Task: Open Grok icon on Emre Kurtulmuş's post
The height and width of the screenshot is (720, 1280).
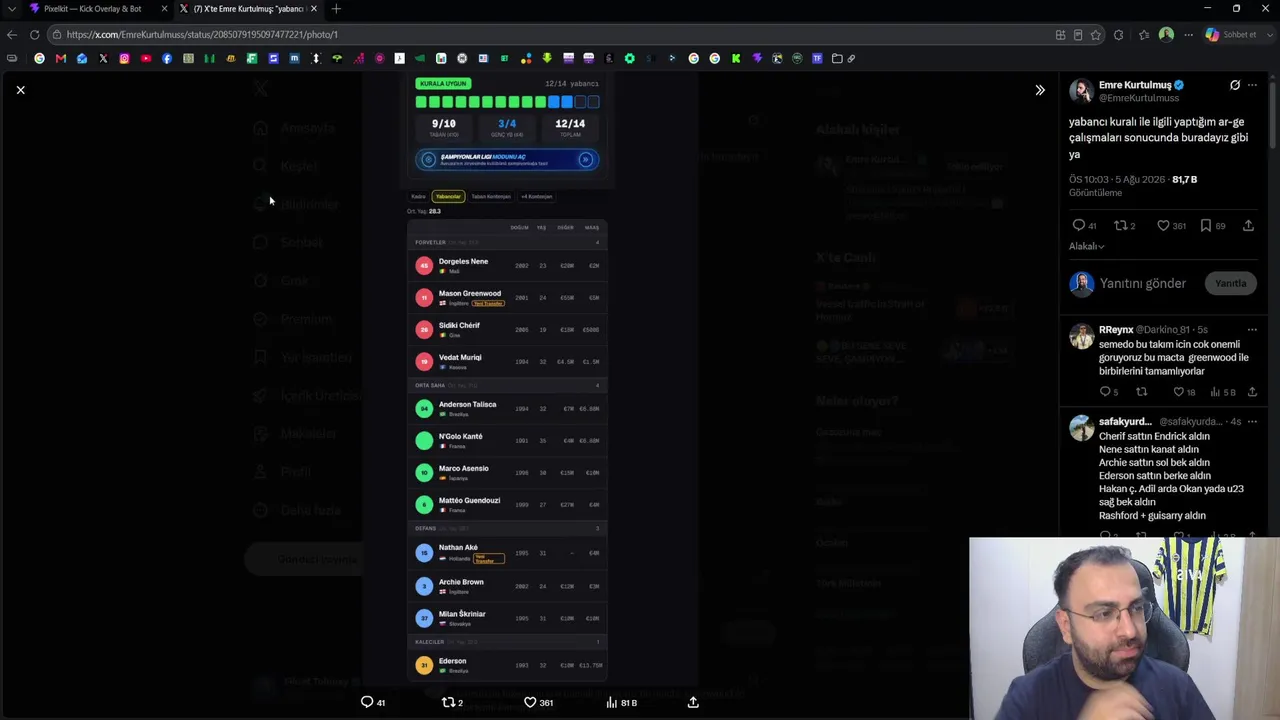Action: pyautogui.click(x=1235, y=85)
